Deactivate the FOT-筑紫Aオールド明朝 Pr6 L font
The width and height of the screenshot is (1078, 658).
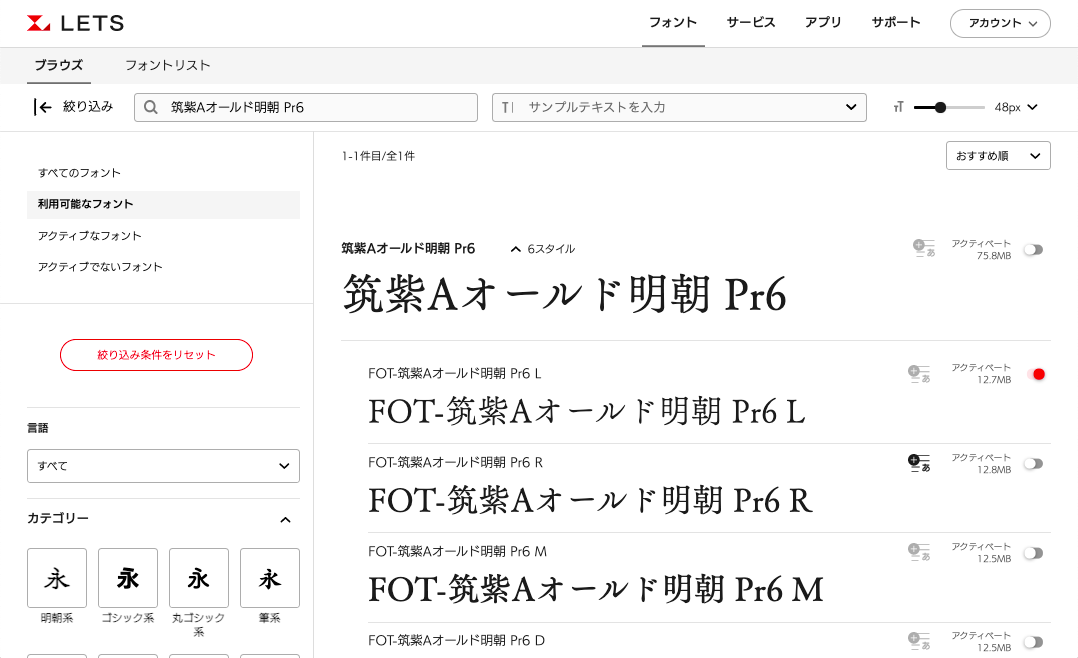coord(1035,374)
